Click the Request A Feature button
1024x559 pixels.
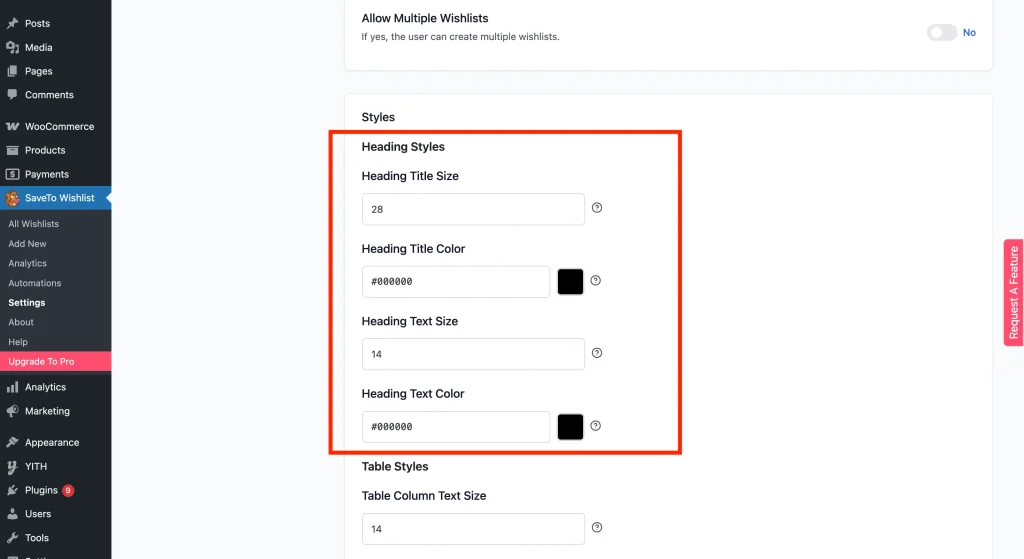point(1013,292)
